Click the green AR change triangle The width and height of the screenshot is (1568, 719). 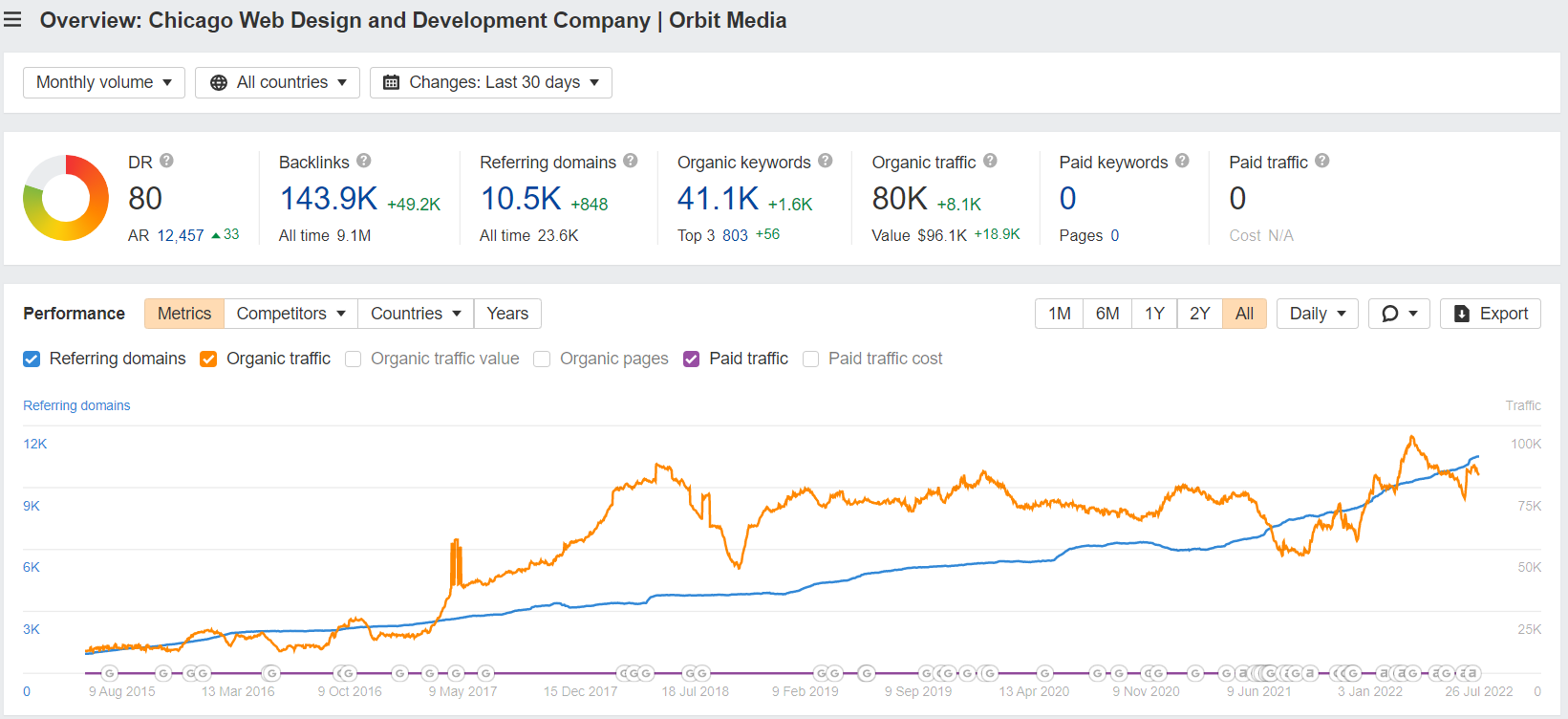[216, 235]
